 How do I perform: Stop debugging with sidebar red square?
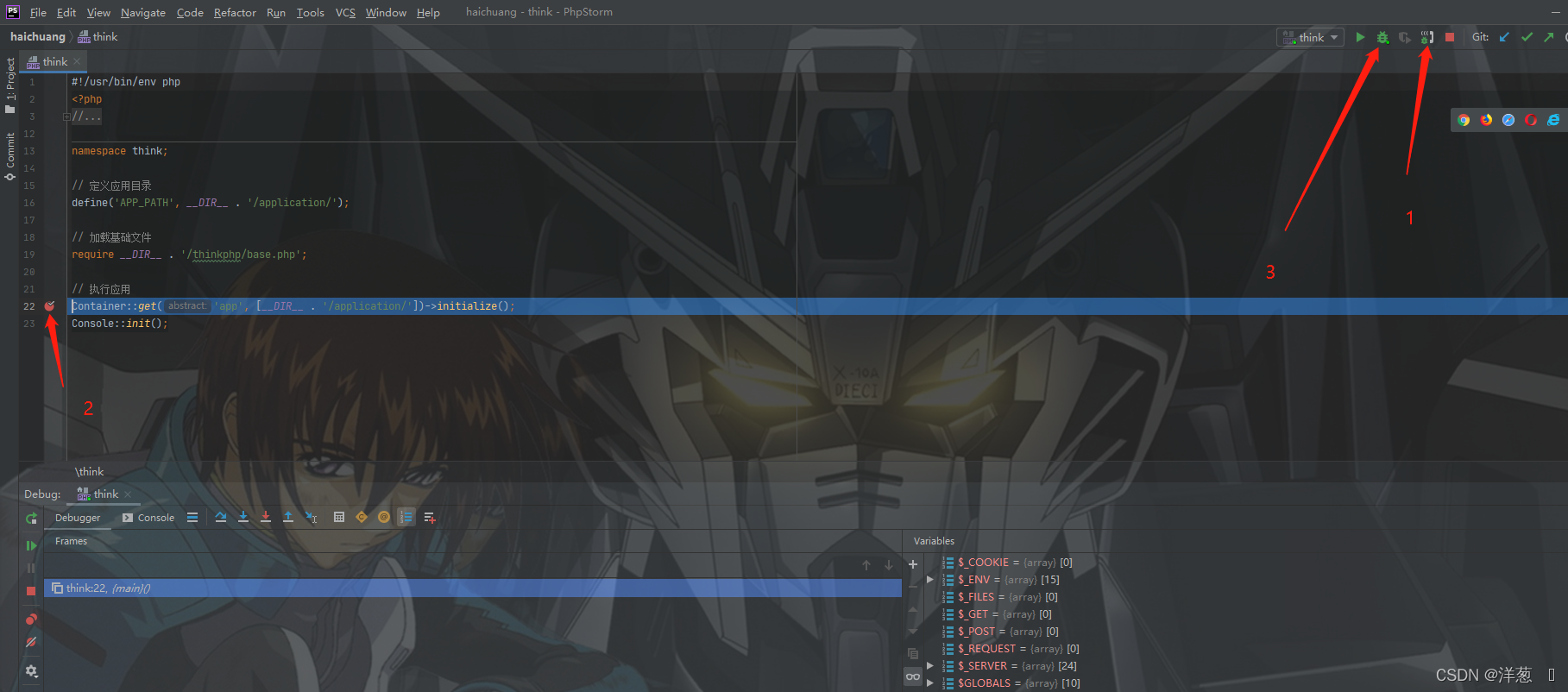pyautogui.click(x=31, y=591)
